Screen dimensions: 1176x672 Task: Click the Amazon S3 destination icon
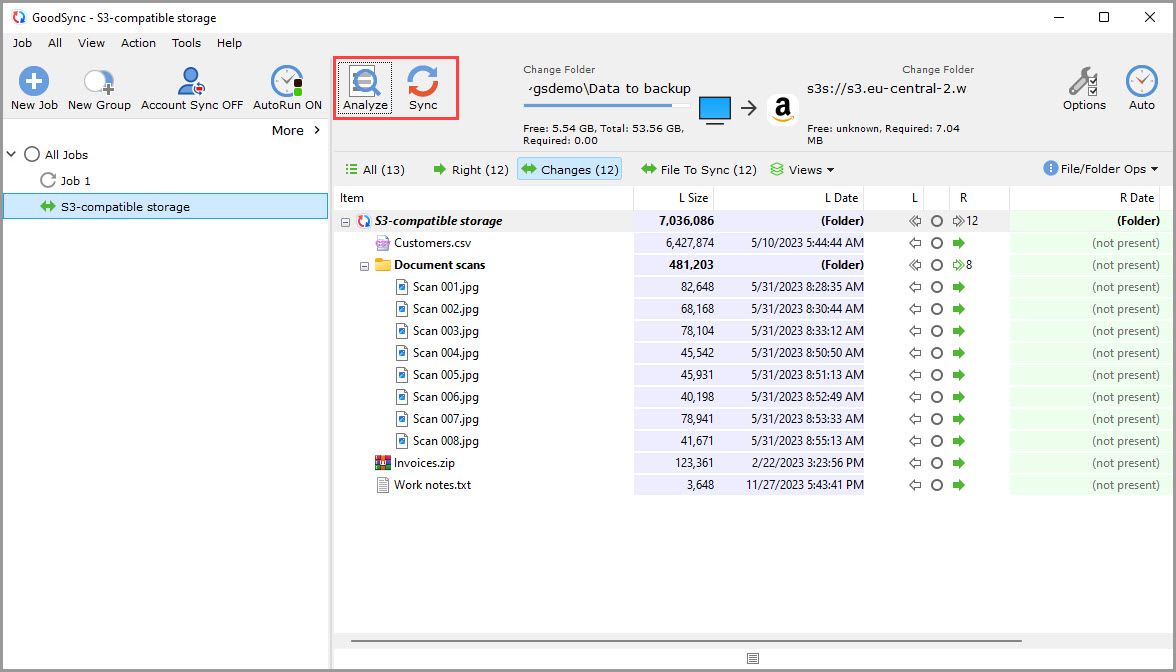click(782, 110)
